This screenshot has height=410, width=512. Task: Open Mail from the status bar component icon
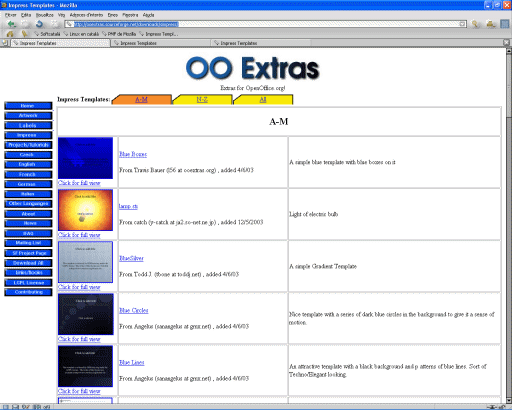coord(16,407)
